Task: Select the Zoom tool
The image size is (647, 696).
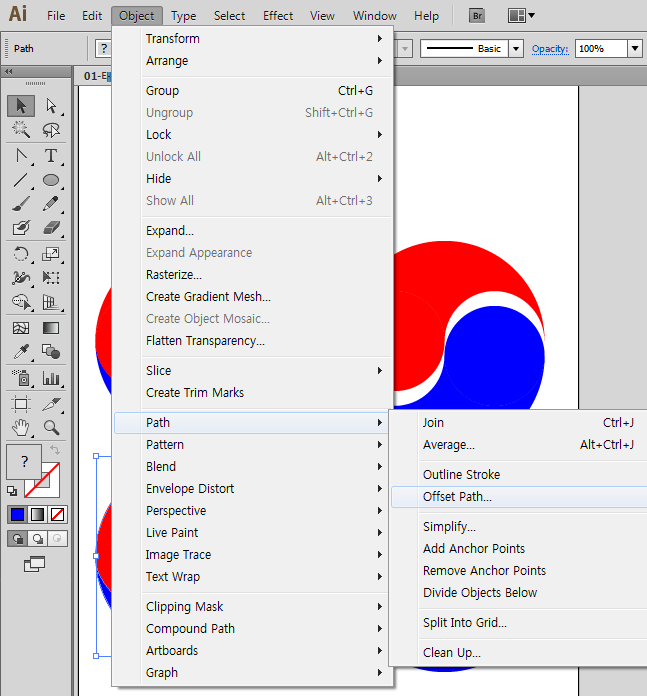Action: click(51, 428)
